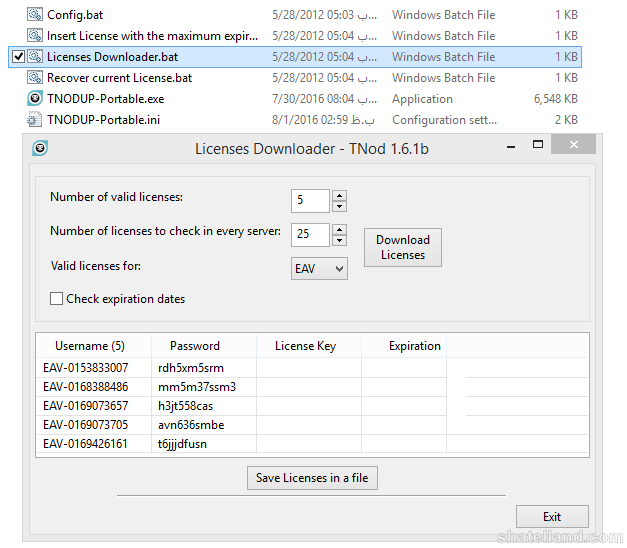Screen dimensions: 627x548
Task: Select the TNODUP-Portable.ini file name
Action: coord(104,120)
